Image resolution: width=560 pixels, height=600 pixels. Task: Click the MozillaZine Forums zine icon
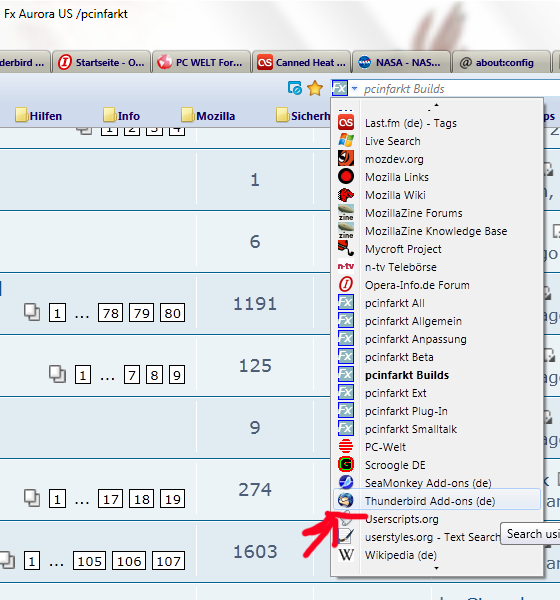[x=346, y=213]
